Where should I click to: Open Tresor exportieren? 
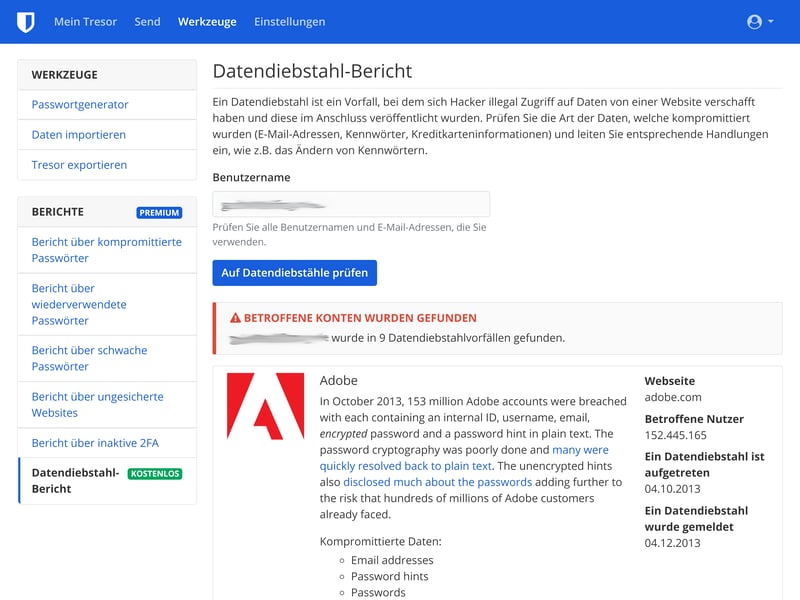click(x=79, y=165)
